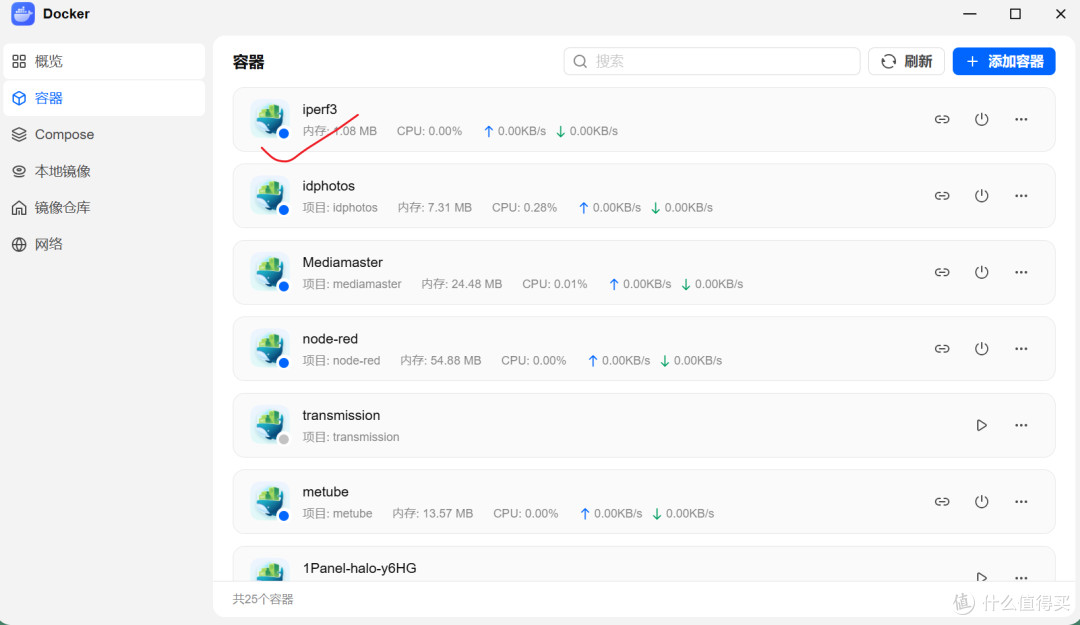Click the 项目: transmission label

tap(351, 437)
